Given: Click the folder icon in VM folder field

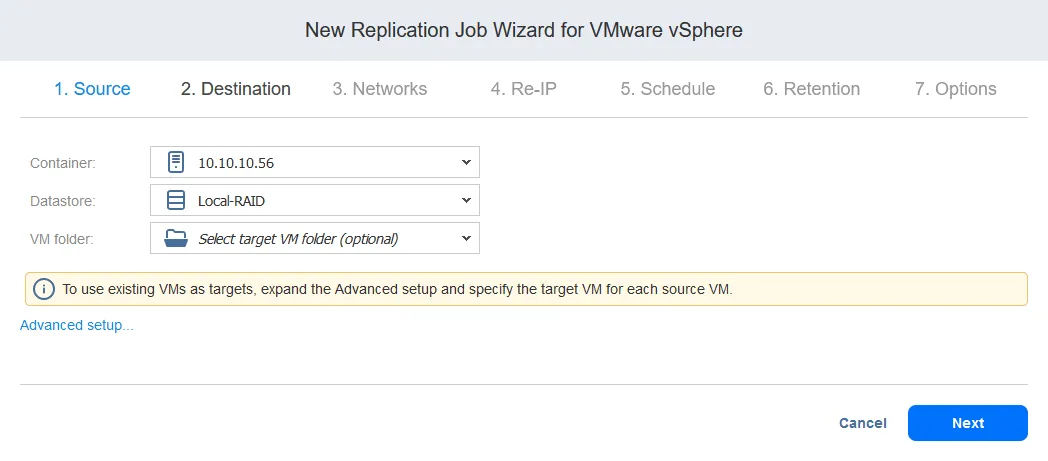Looking at the screenshot, I should pos(176,238).
